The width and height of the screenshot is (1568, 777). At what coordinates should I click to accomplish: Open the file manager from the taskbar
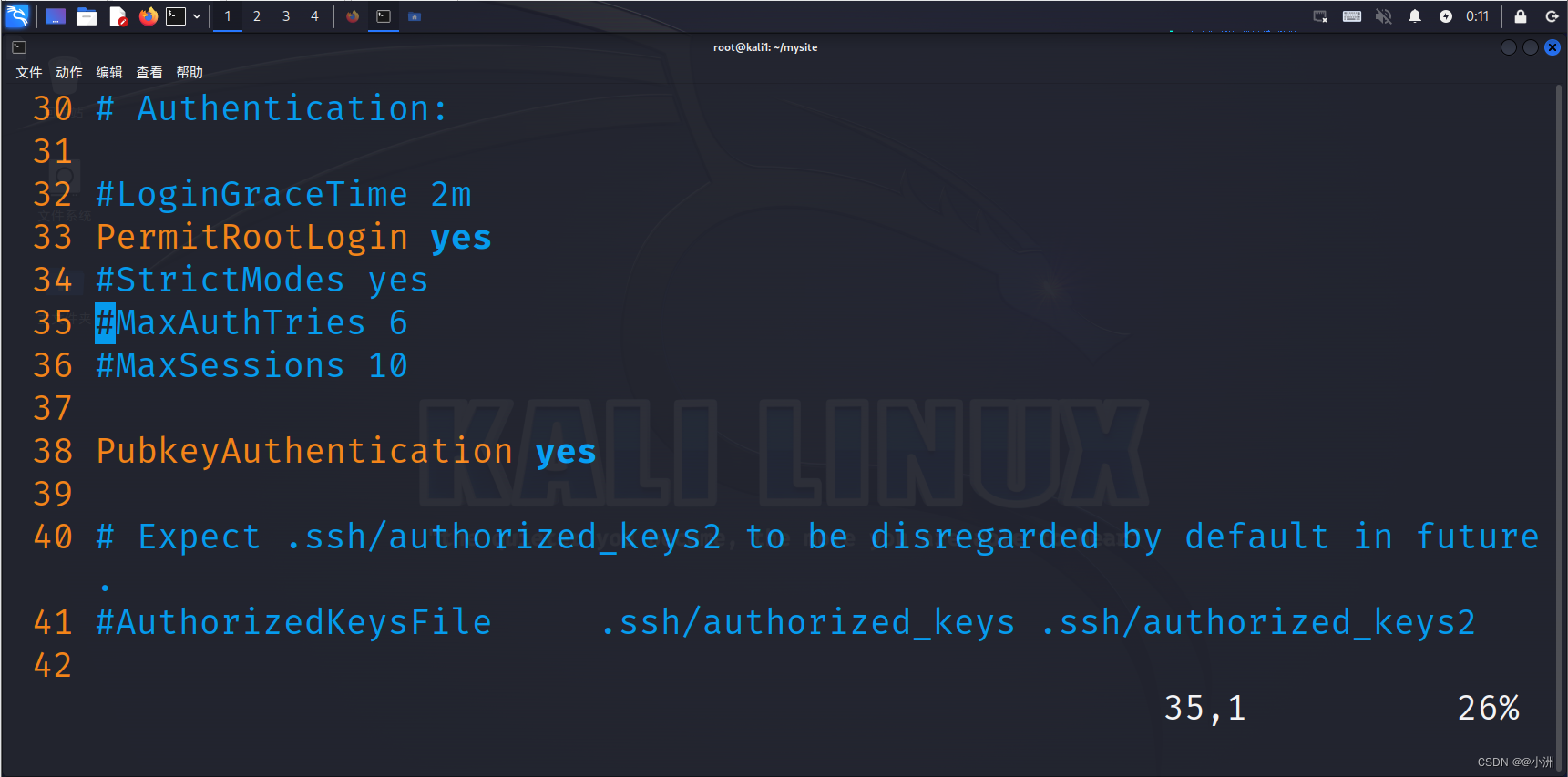[x=86, y=15]
